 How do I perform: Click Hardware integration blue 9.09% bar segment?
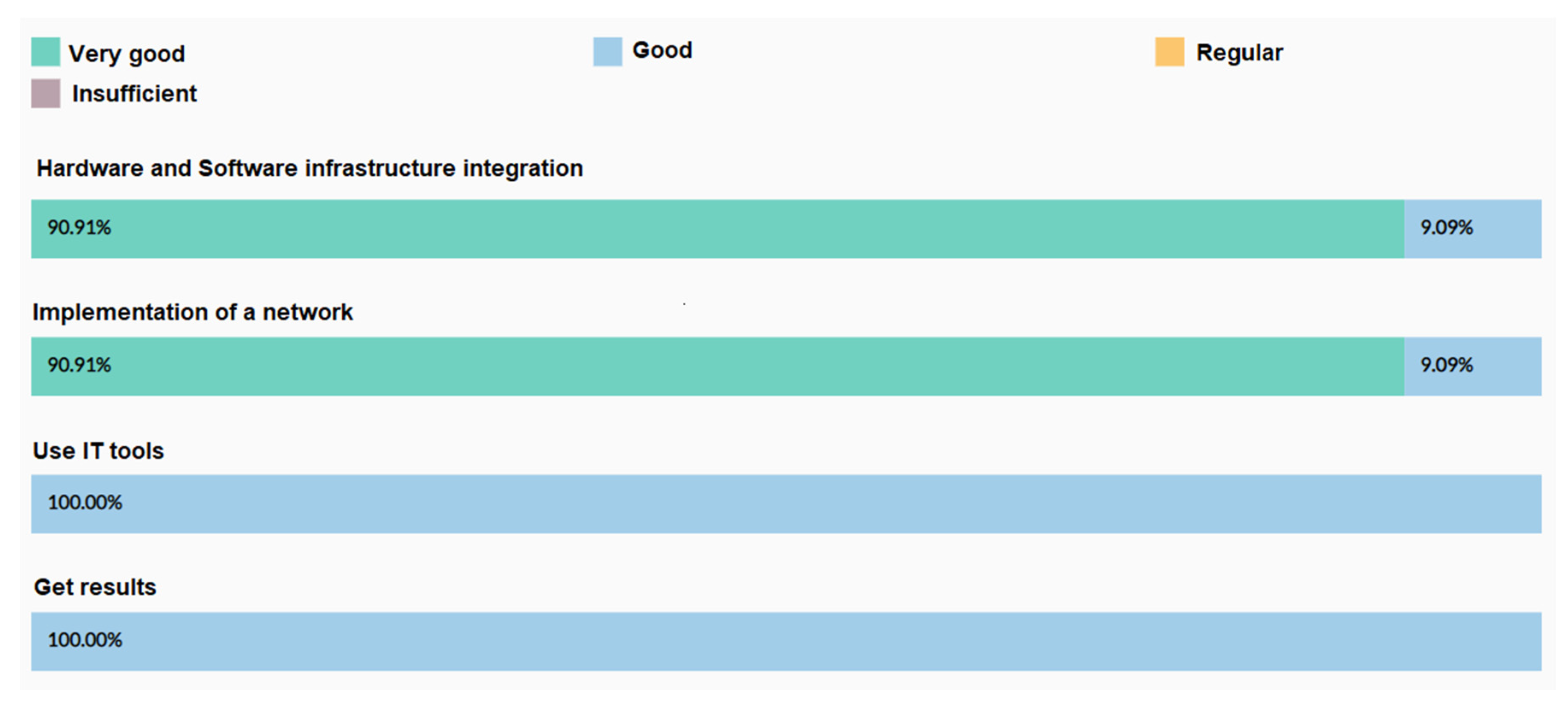click(1472, 228)
